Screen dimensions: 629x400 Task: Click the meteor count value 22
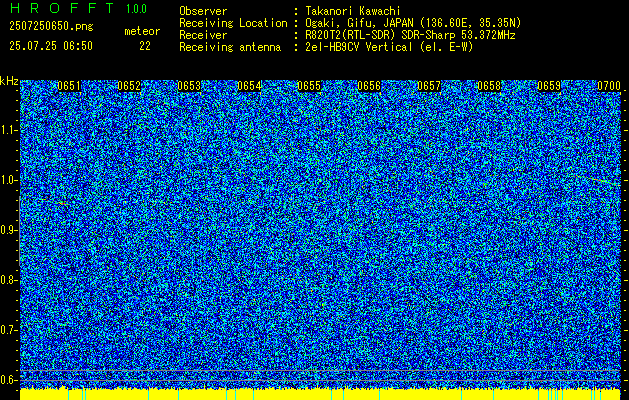145,46
